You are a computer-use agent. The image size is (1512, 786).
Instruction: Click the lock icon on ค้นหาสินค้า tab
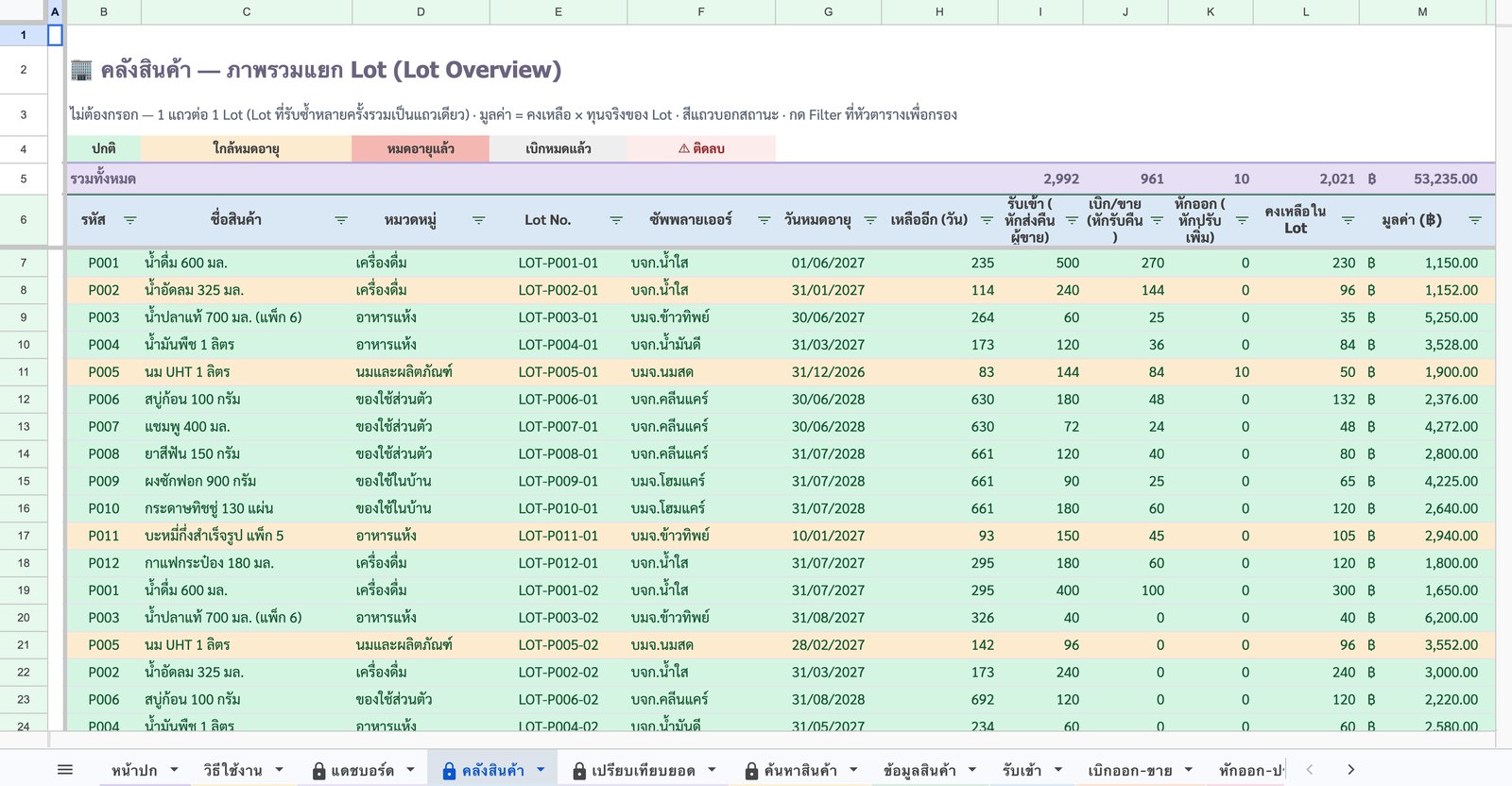tap(752, 771)
